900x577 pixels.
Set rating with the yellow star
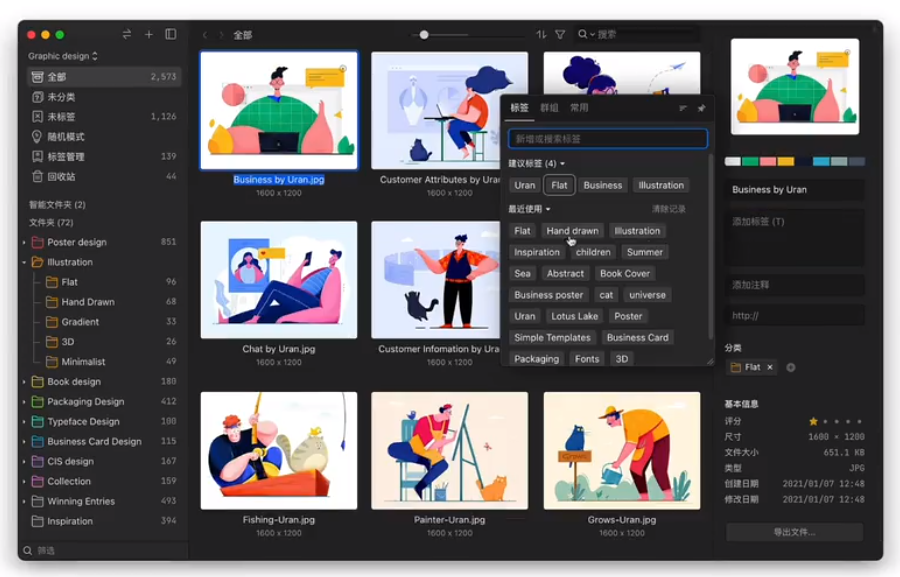point(813,421)
